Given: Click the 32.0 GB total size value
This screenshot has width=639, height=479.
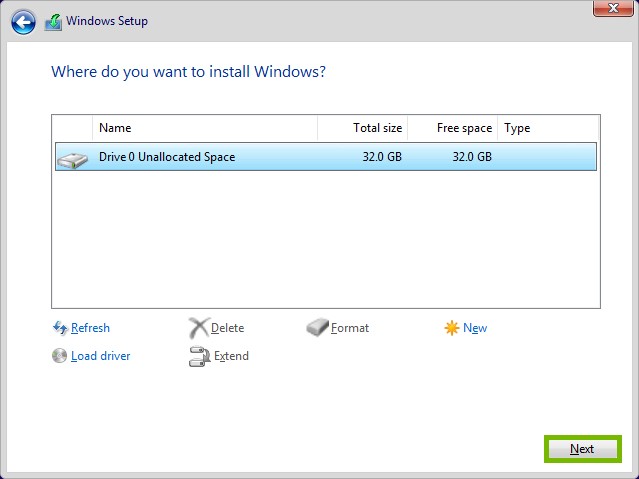Looking at the screenshot, I should 382,157.
